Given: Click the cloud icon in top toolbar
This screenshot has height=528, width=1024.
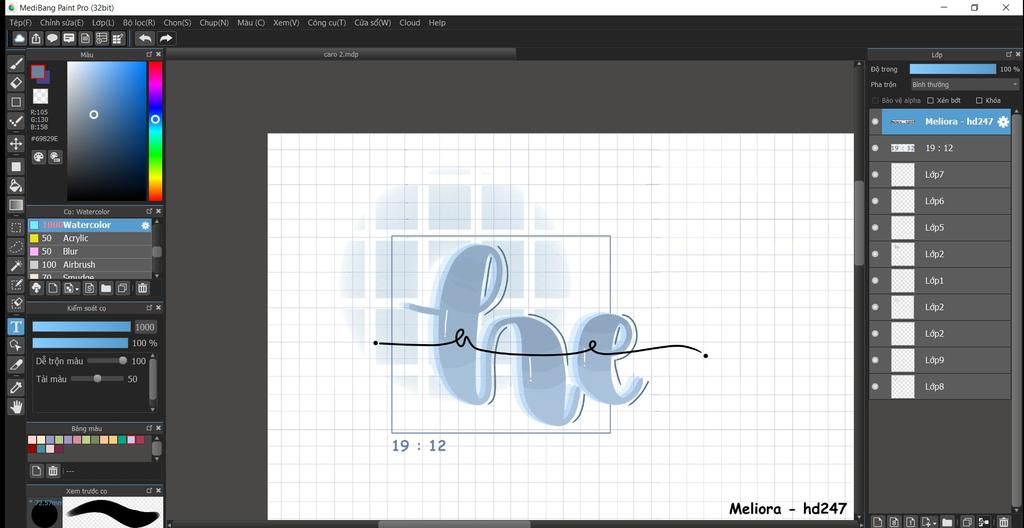Looking at the screenshot, I should (20, 39).
